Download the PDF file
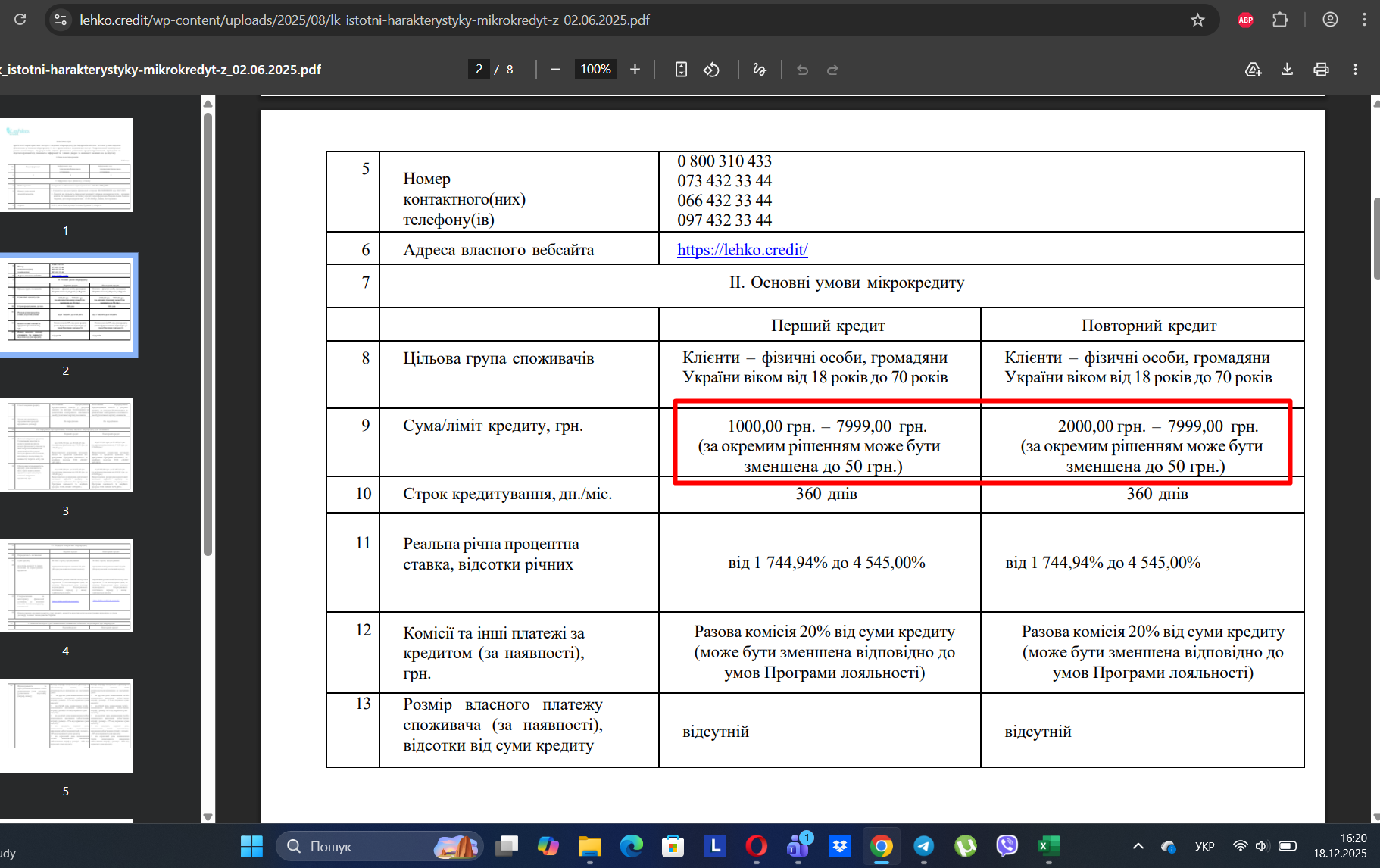1380x868 pixels. tap(1287, 70)
